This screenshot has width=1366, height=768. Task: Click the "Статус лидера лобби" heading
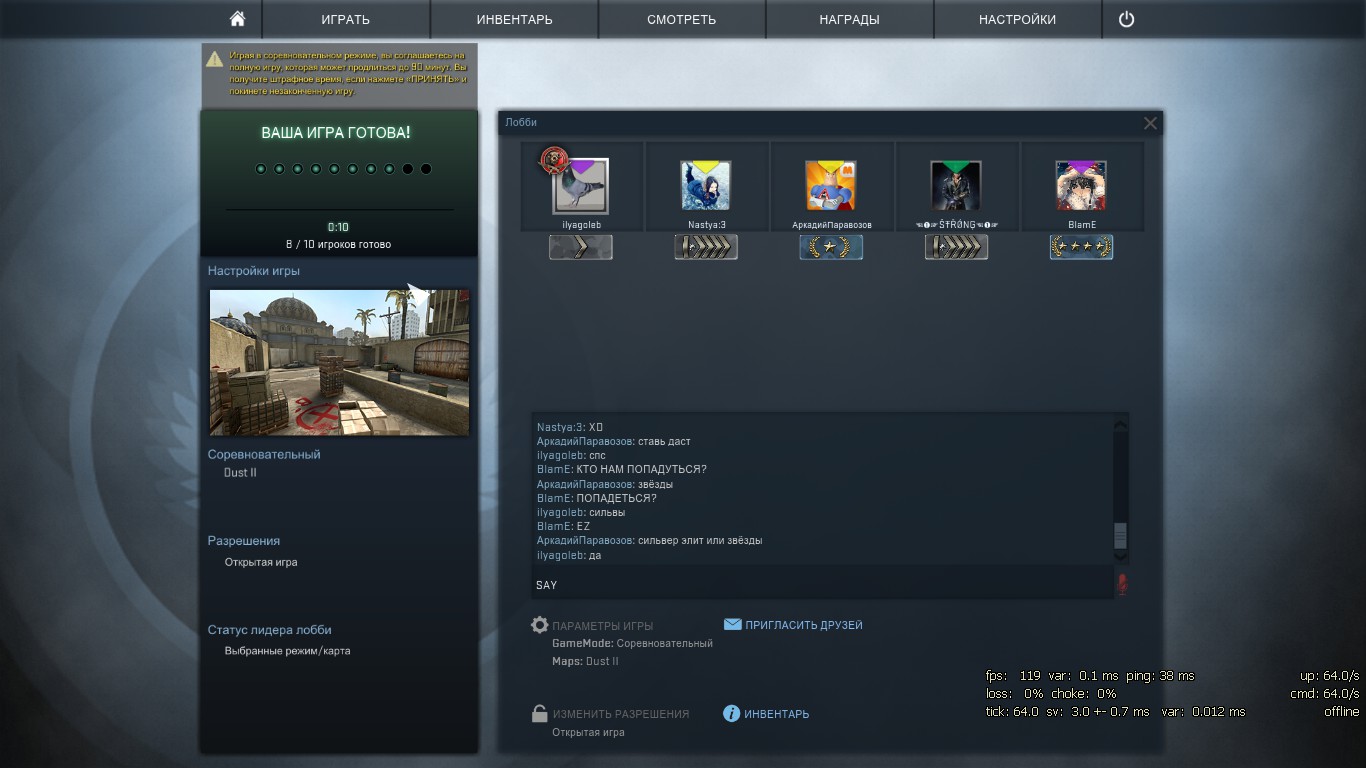point(270,630)
